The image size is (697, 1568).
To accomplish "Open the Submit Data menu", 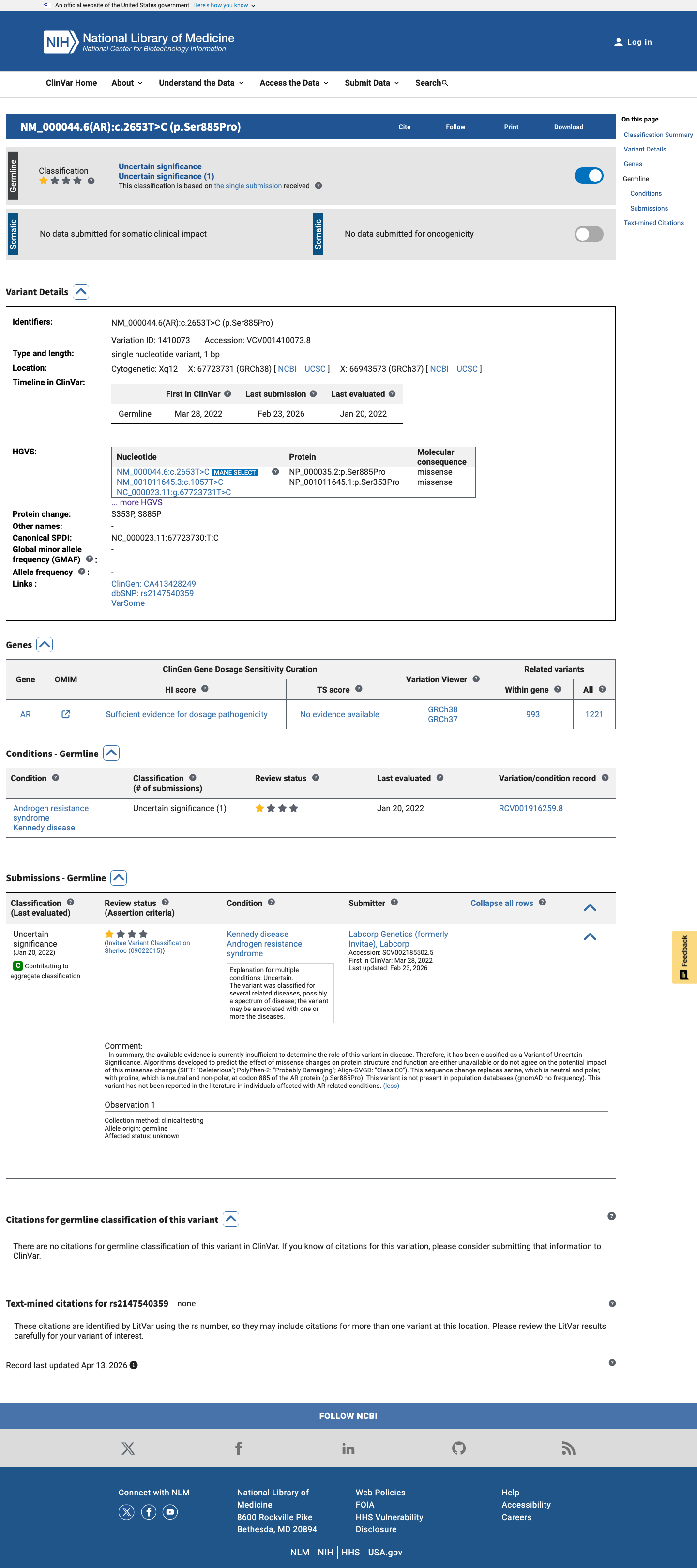I will point(372,83).
